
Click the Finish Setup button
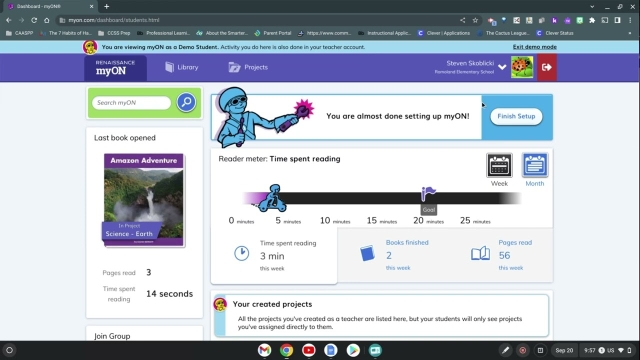point(516,116)
